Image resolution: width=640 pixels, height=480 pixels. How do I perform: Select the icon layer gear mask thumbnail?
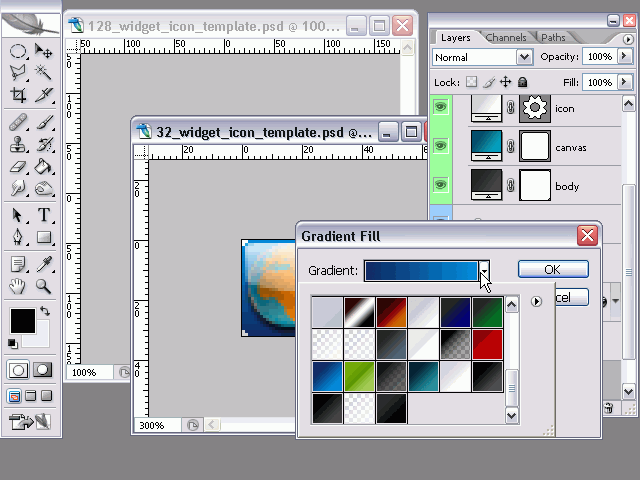[535, 108]
